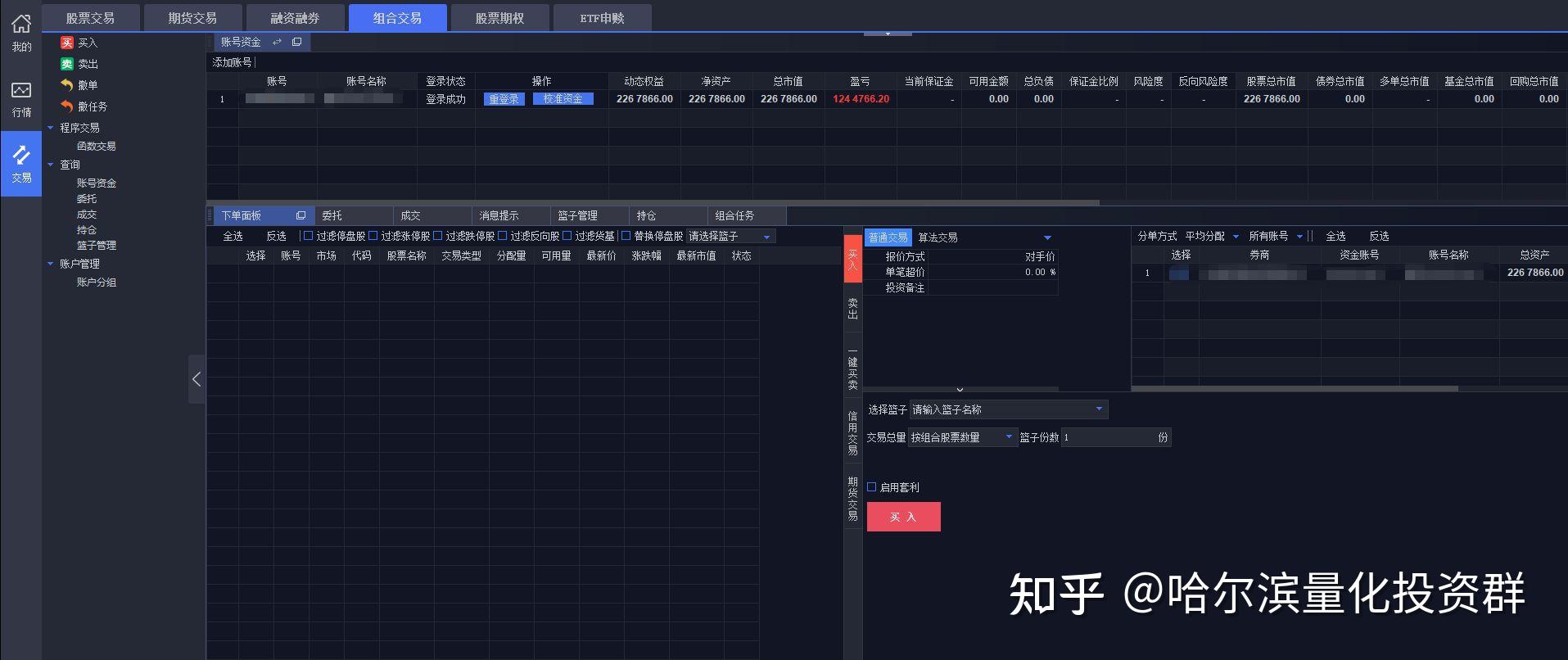1568x660 pixels.
Task: Select the vertical 一键买卖 side tab
Action: pyautogui.click(x=852, y=368)
